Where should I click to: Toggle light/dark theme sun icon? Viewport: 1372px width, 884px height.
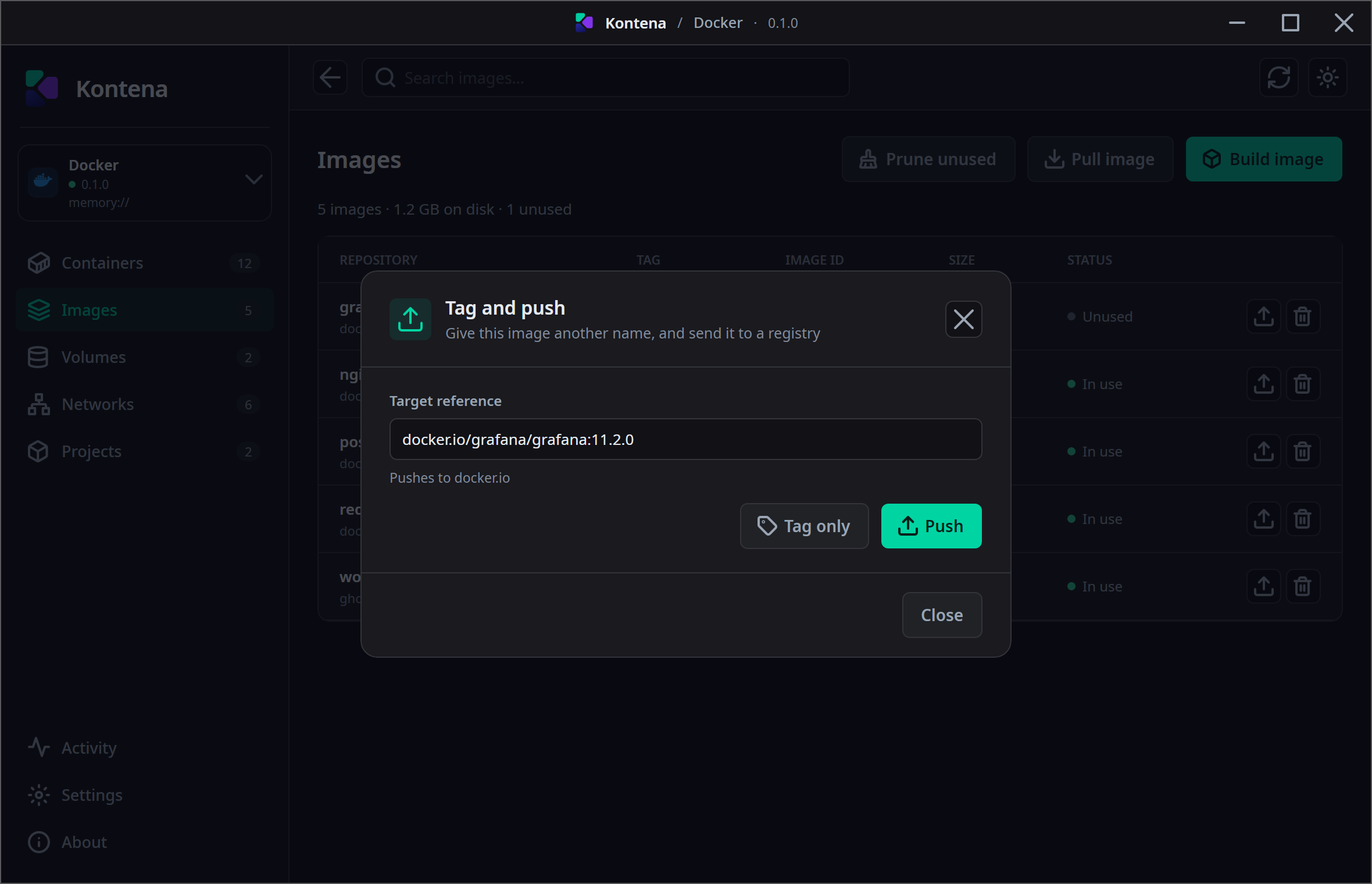tap(1327, 77)
